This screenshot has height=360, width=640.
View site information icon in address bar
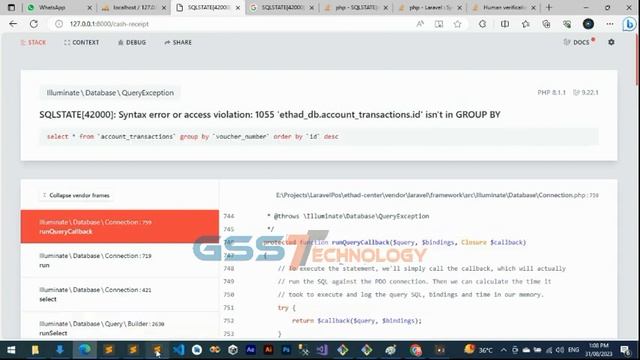coord(59,24)
